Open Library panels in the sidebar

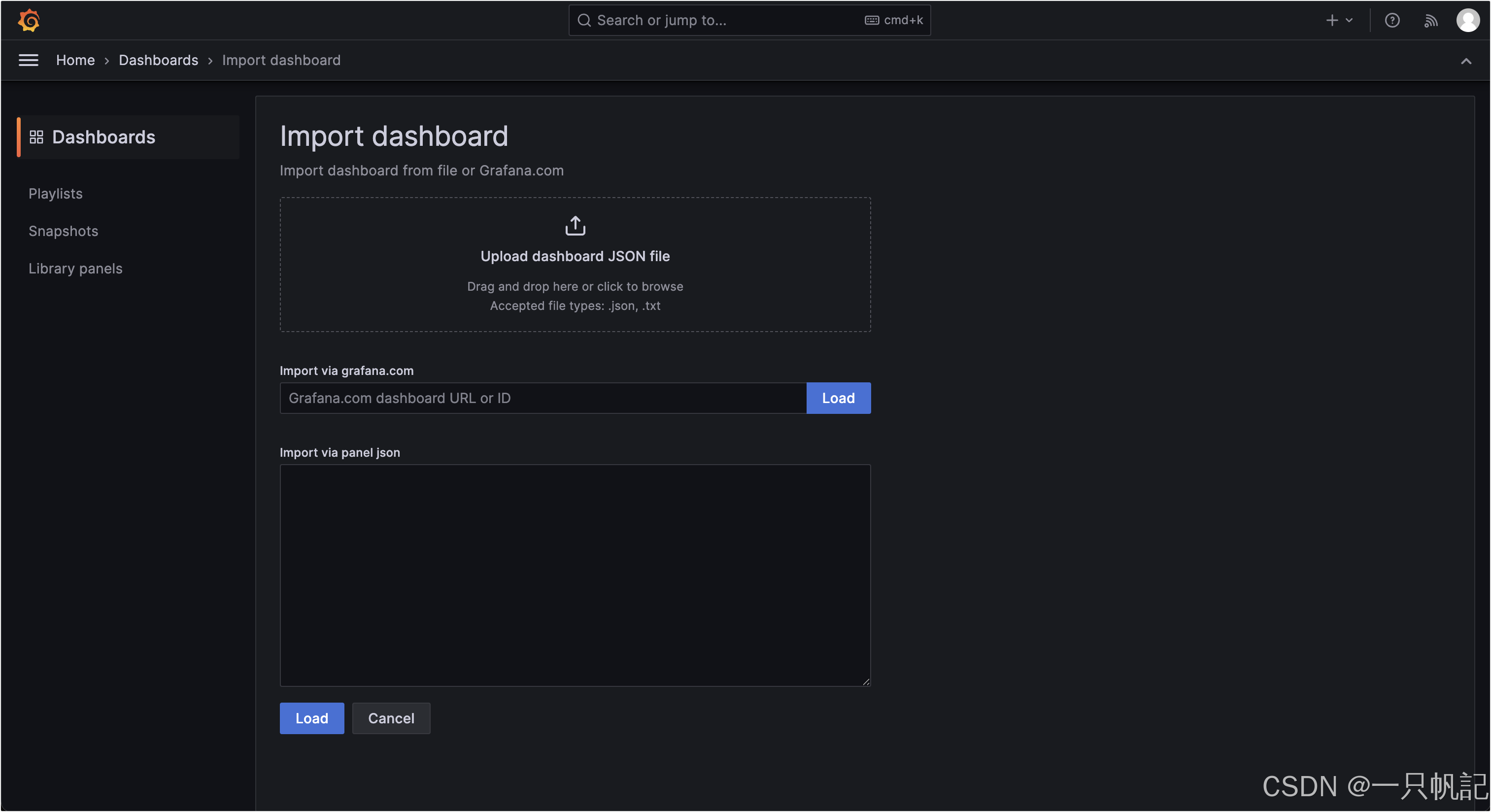coord(75,269)
